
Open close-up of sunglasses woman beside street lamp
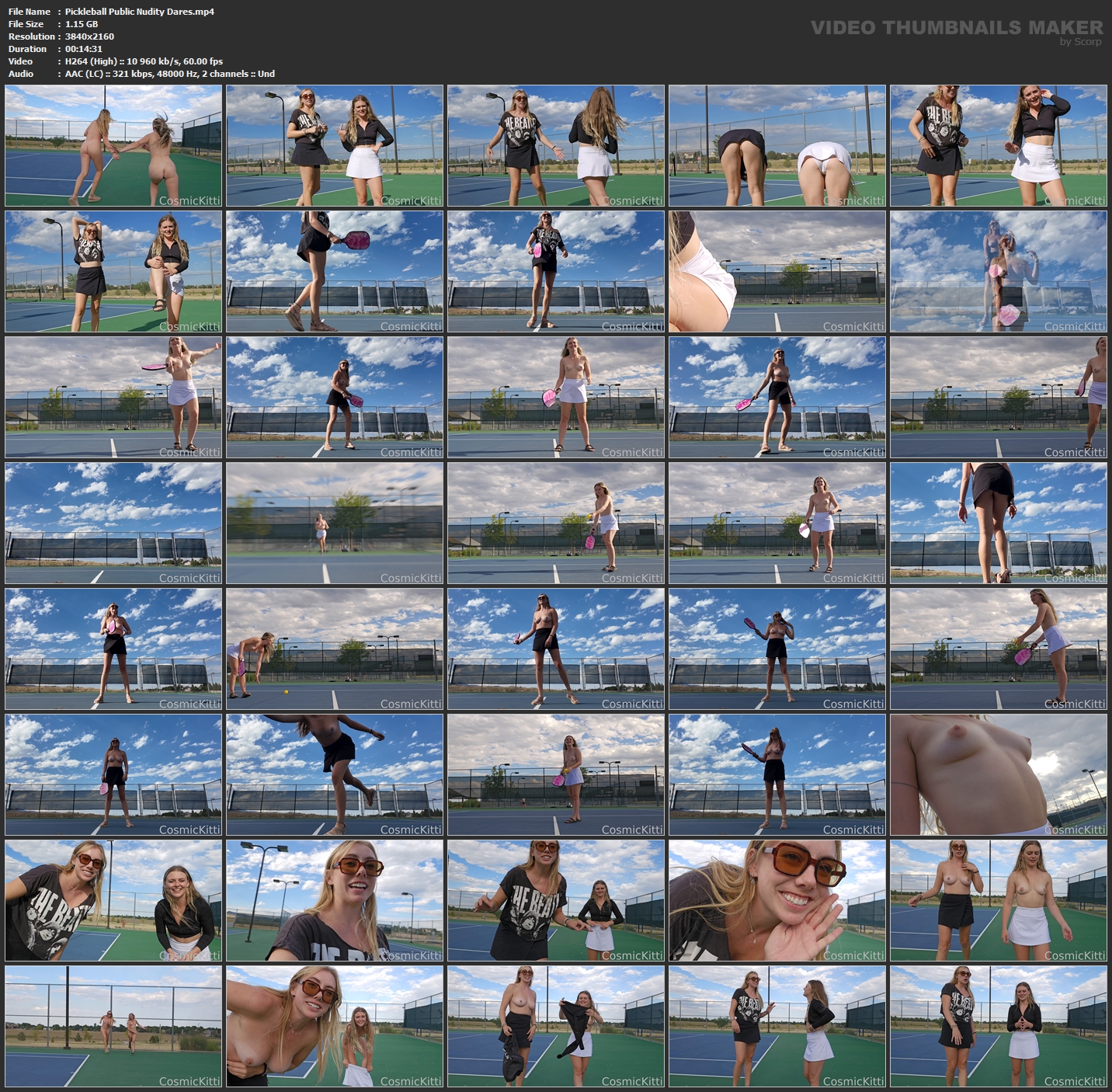335,901
